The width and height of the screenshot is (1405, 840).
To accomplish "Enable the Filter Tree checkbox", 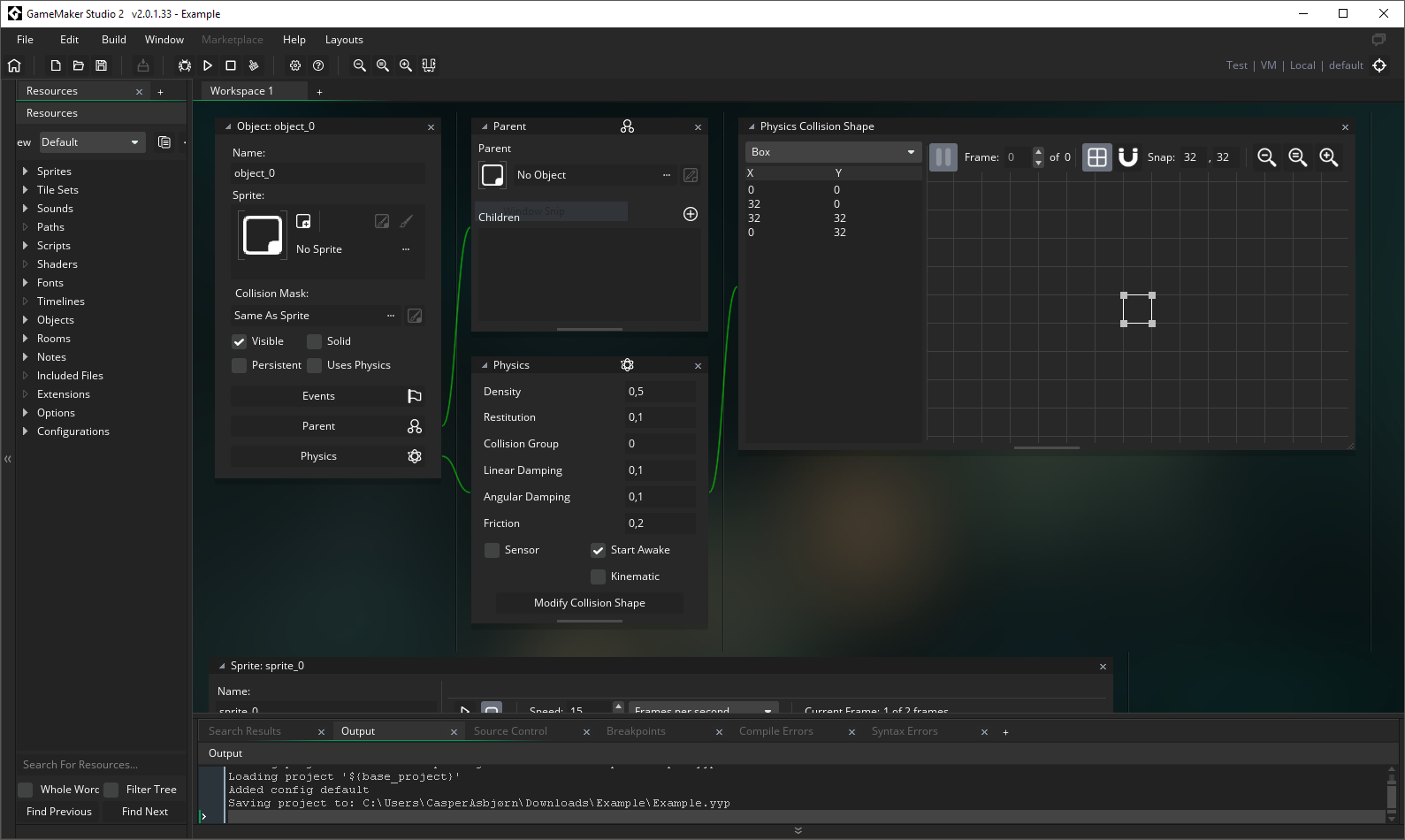I will 111,790.
